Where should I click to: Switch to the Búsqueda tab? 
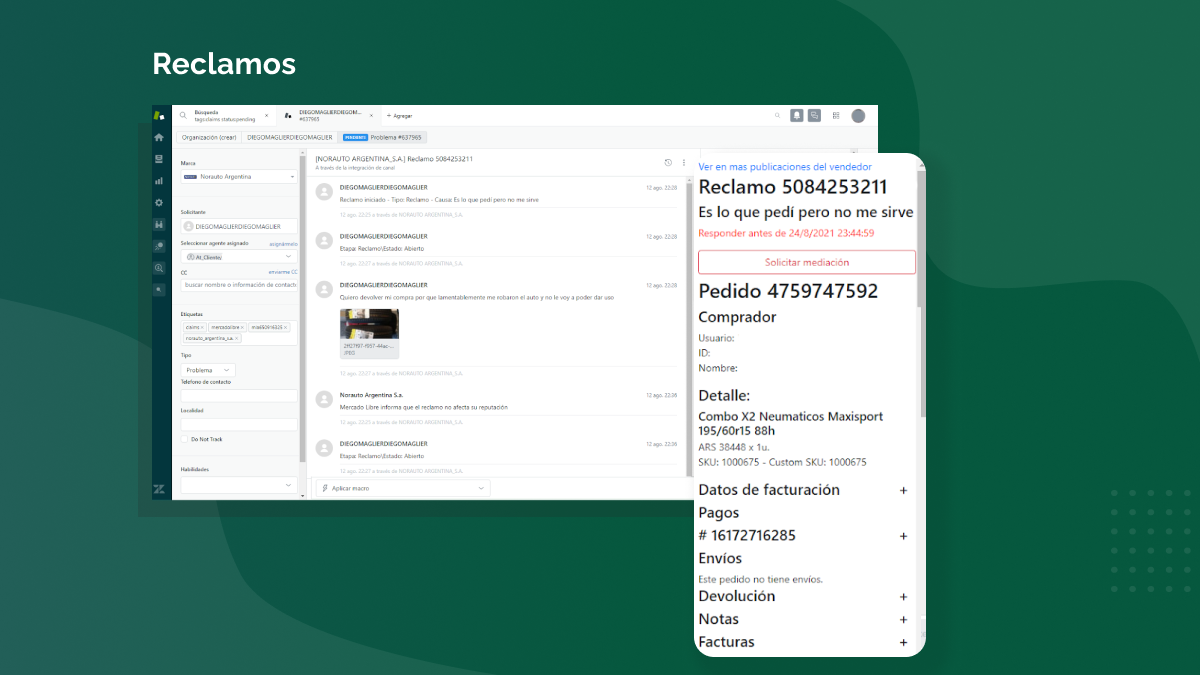pyautogui.click(x=223, y=116)
